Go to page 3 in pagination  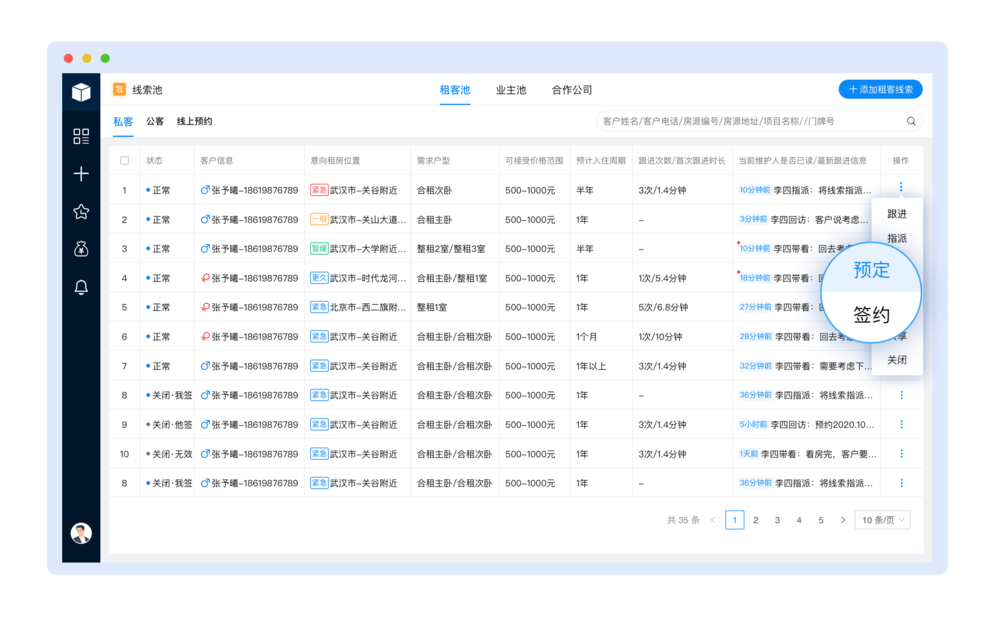tap(777, 520)
